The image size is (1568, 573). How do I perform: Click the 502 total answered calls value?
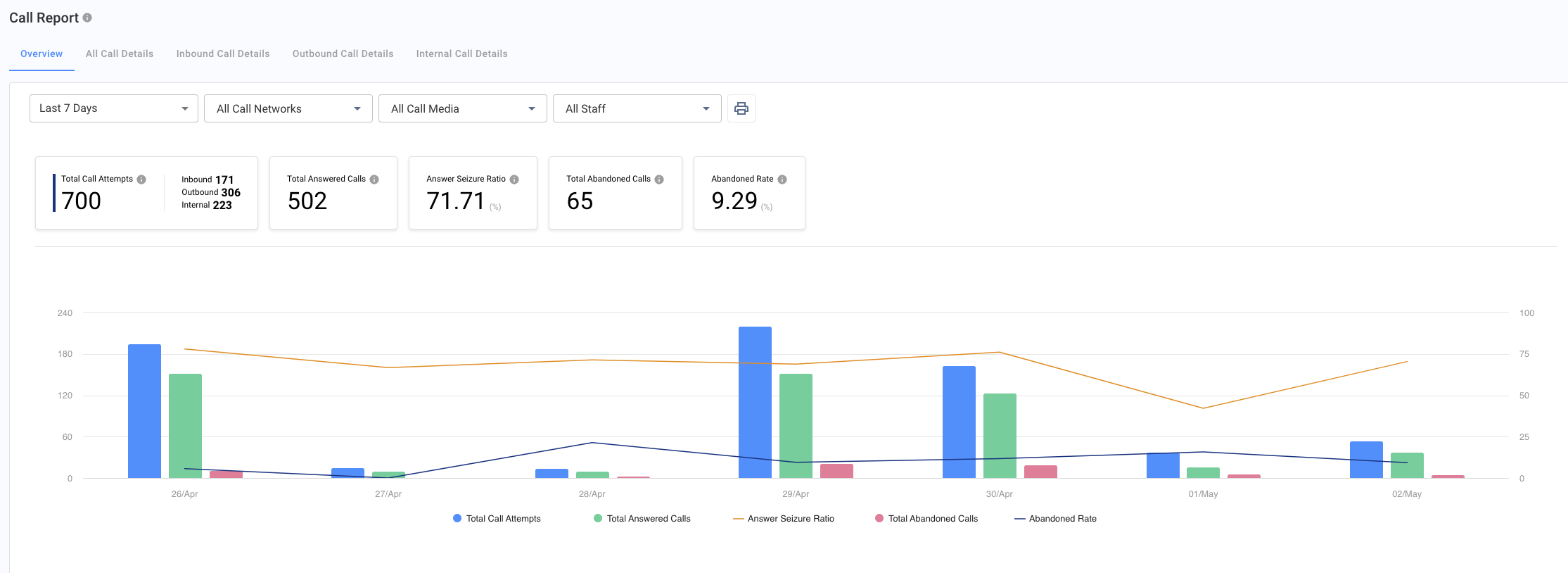tap(307, 201)
